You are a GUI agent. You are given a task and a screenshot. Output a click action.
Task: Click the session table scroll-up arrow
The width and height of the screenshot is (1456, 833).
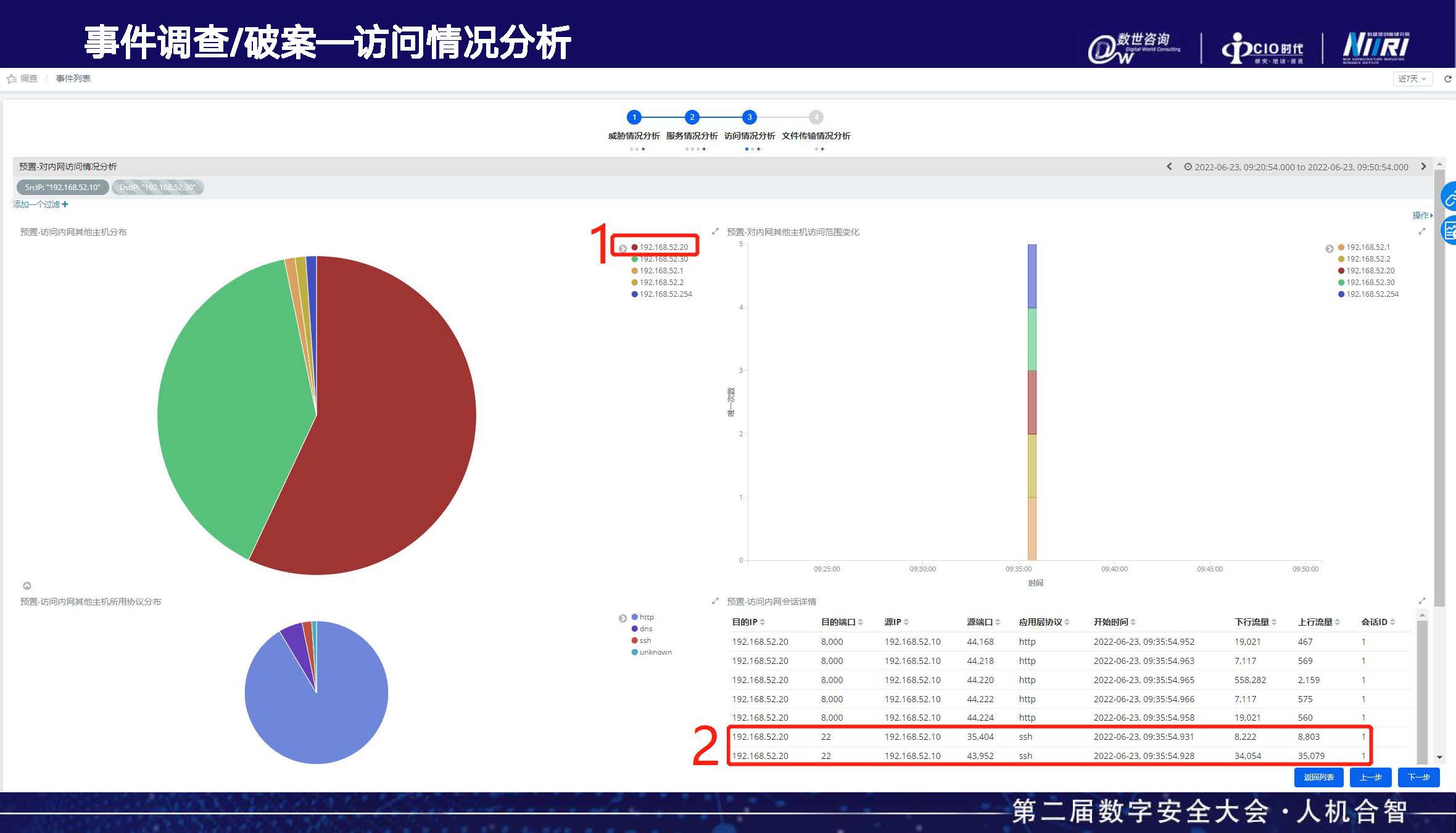pos(1422,615)
